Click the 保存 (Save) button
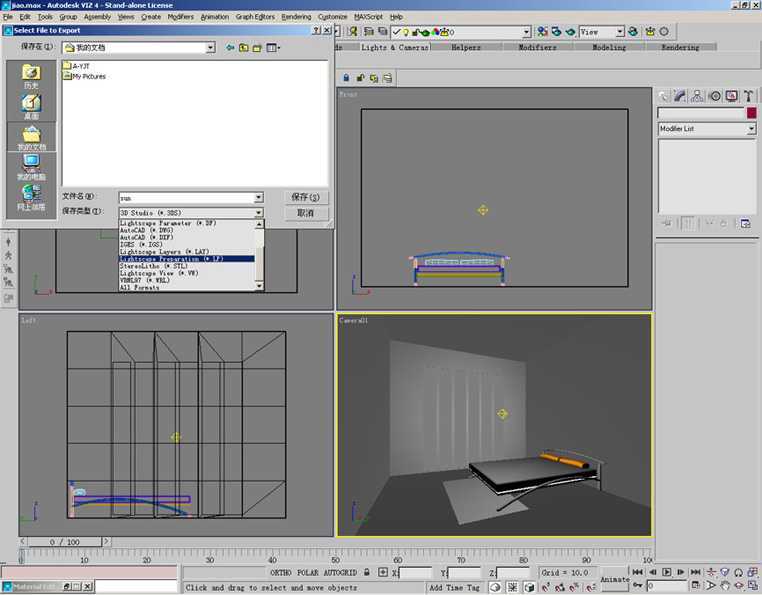Viewport: 762px width, 595px height. tap(305, 197)
